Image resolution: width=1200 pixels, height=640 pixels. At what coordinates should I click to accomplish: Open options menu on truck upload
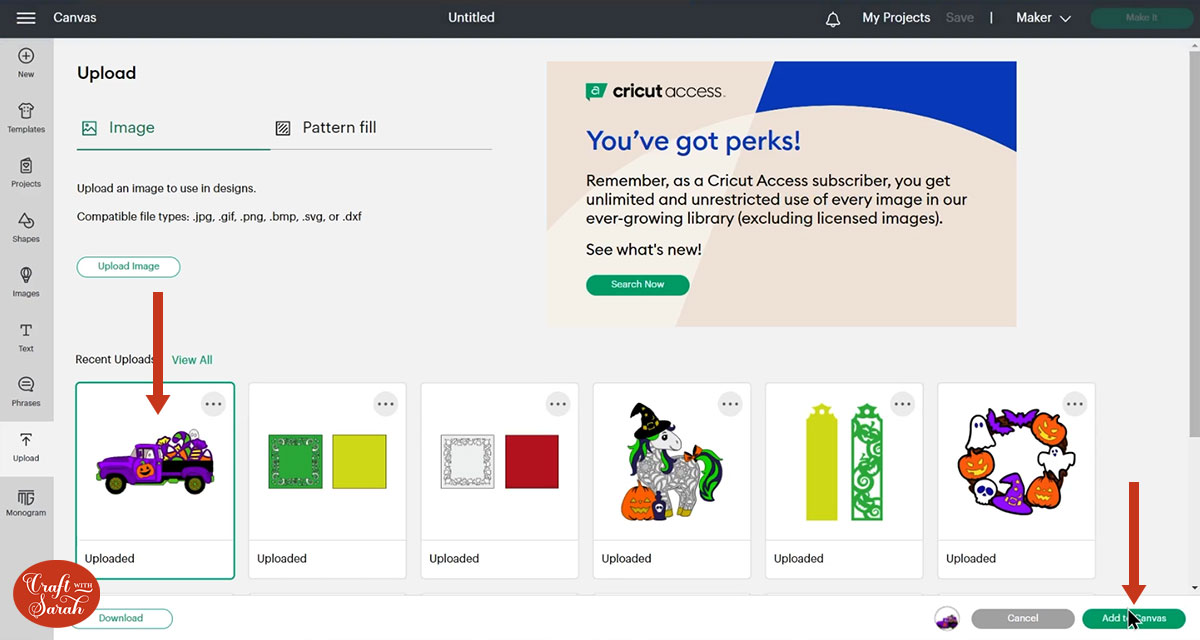[x=213, y=404]
